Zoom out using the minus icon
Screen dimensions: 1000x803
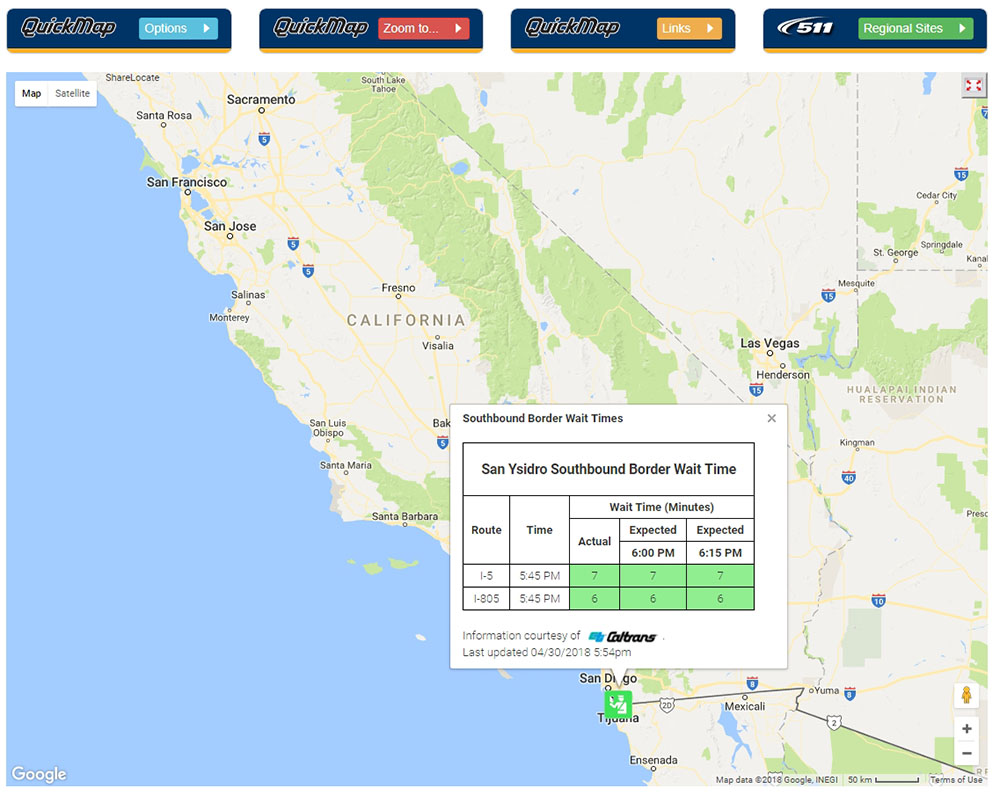pyautogui.click(x=967, y=752)
